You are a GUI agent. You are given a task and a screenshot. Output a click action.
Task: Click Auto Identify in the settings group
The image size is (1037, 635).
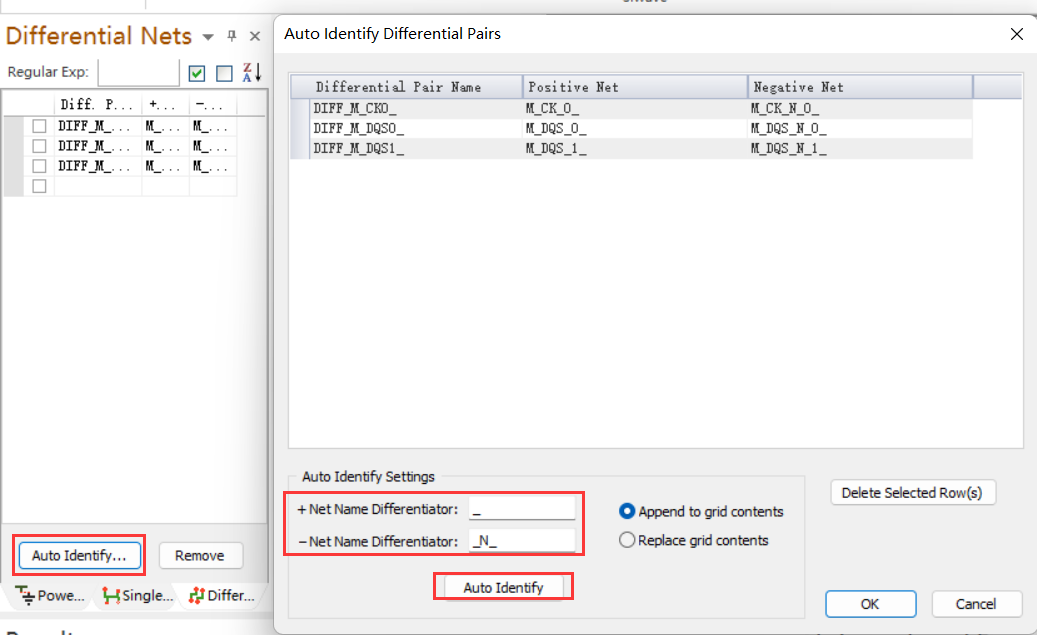tap(503, 587)
